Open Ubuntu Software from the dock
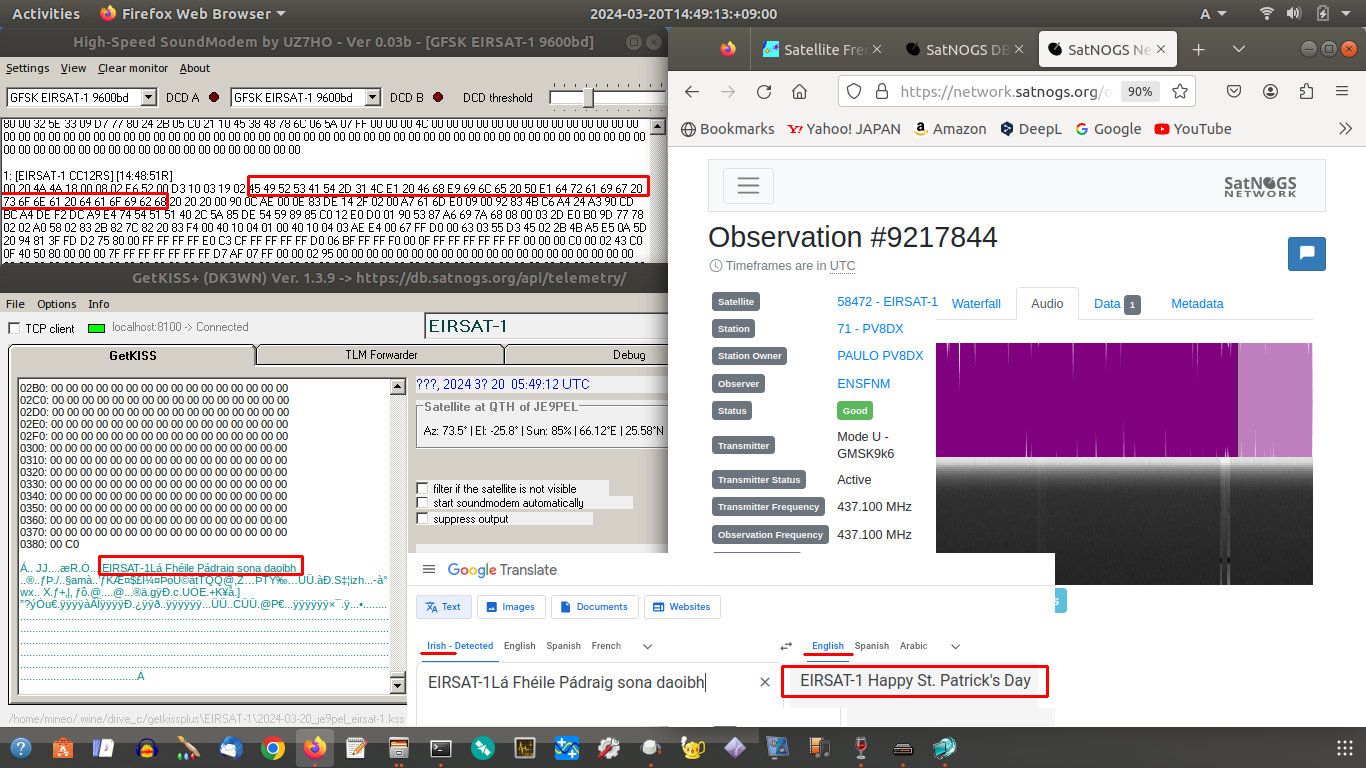 pyautogui.click(x=63, y=747)
